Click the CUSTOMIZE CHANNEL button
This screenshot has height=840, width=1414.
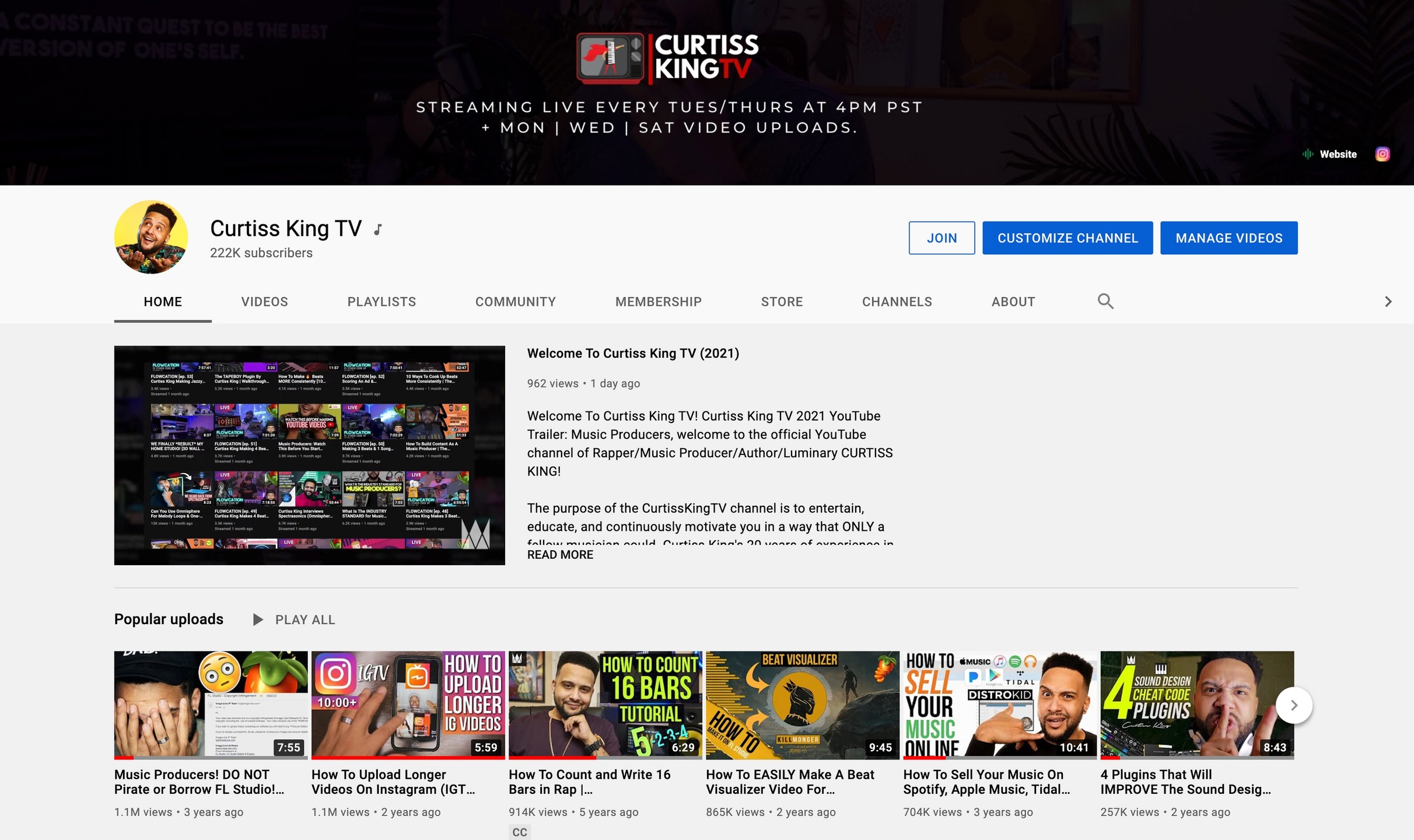(1067, 238)
